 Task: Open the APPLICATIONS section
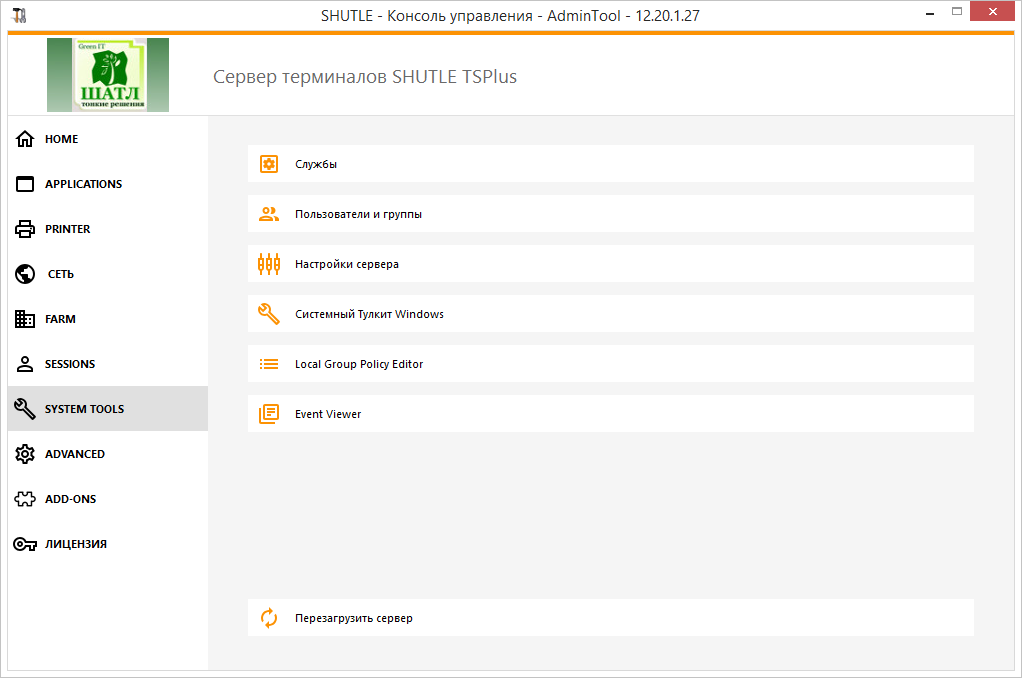[83, 183]
